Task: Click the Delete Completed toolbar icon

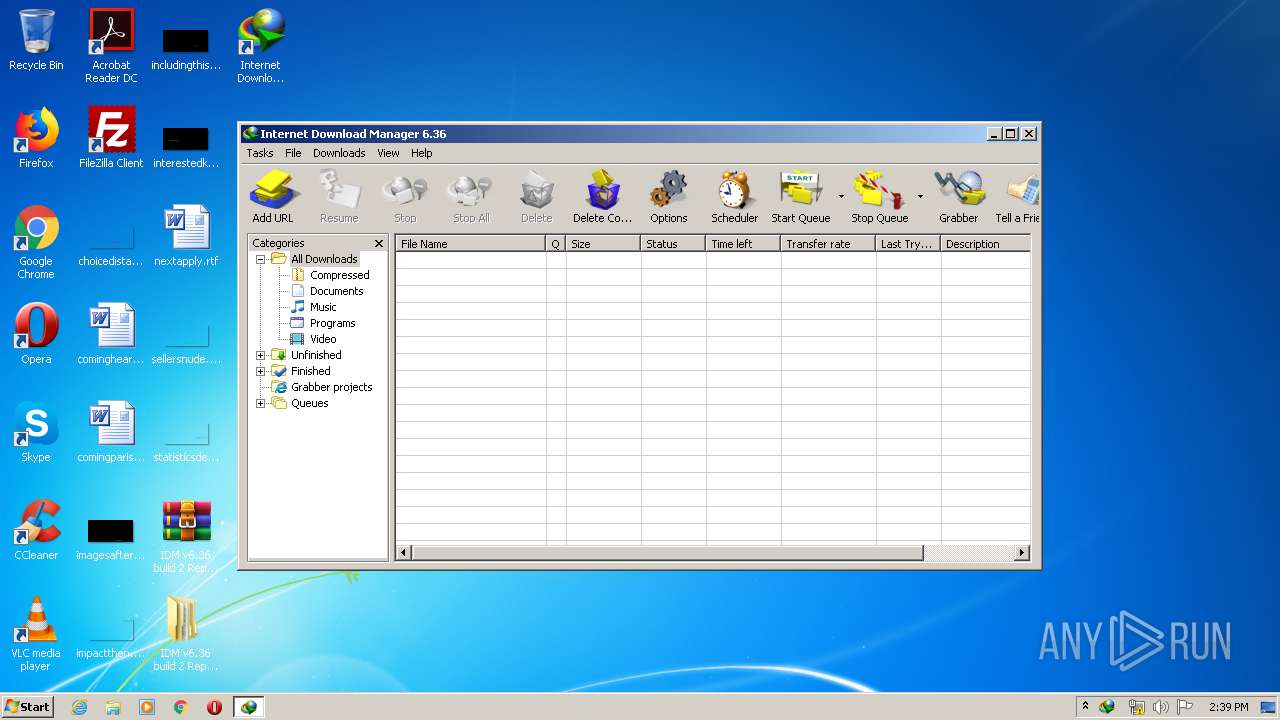Action: (602, 197)
